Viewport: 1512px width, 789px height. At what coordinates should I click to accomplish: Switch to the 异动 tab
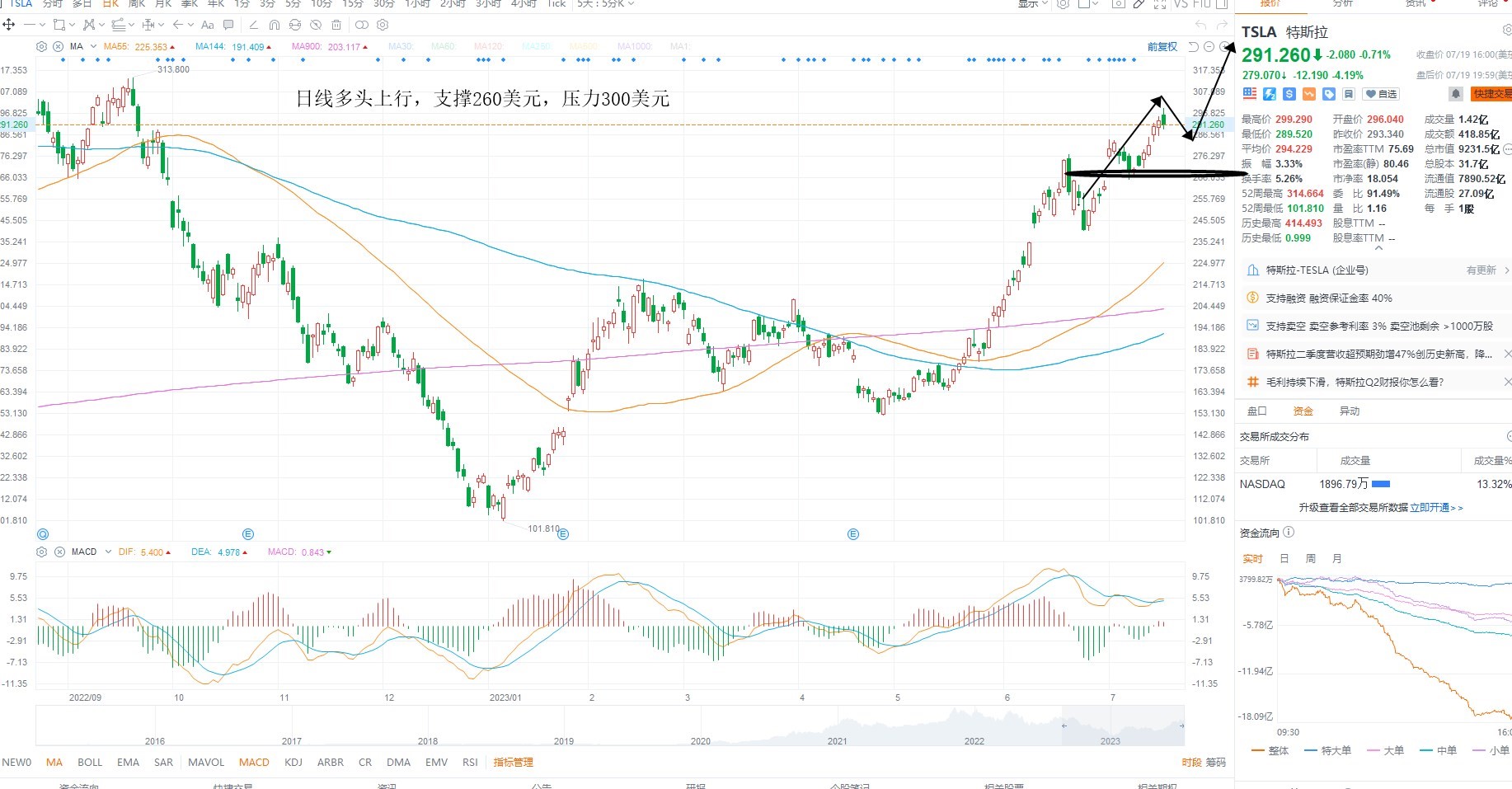click(1349, 411)
